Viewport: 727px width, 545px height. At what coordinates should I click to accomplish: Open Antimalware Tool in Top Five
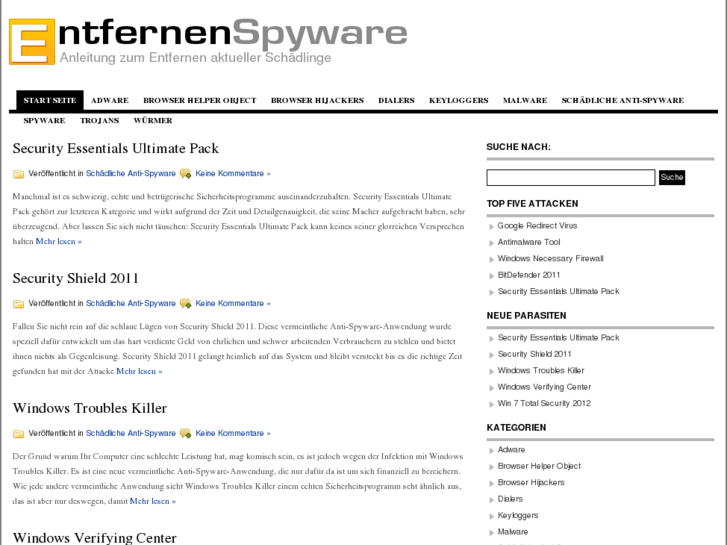click(529, 242)
